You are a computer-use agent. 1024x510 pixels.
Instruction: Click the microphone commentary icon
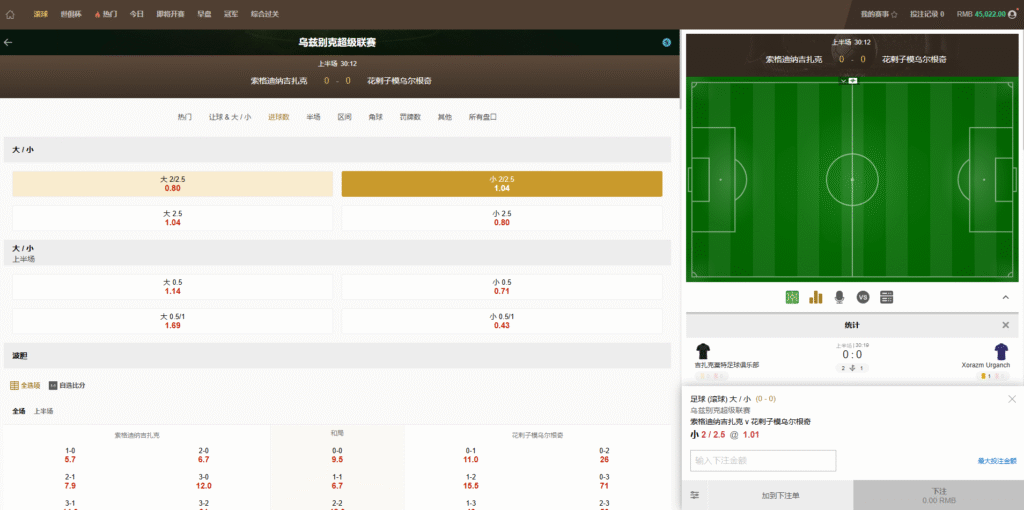point(839,297)
